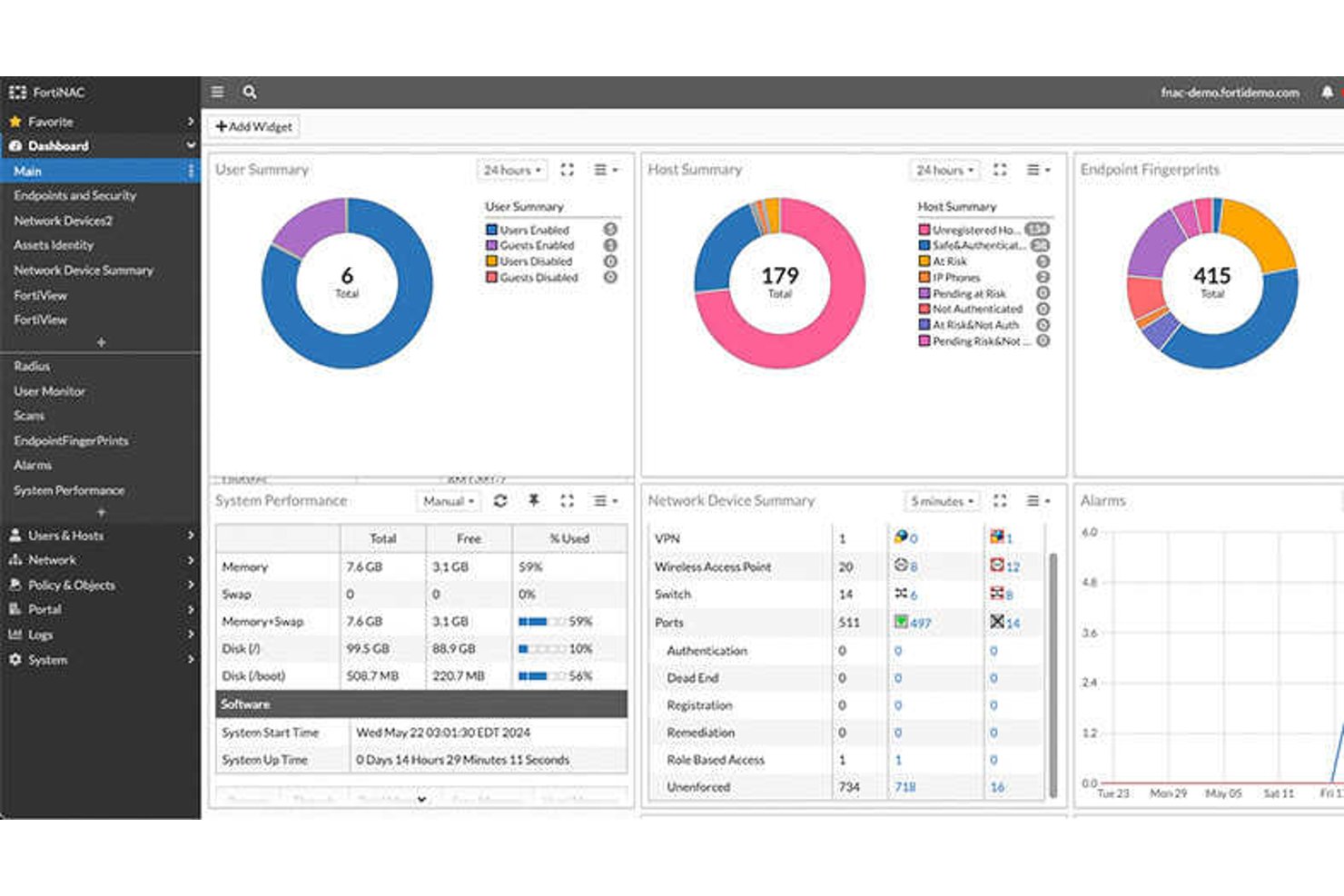Click the Policy & Objects sidebar icon
The width and height of the screenshot is (1344, 896).
tap(15, 585)
